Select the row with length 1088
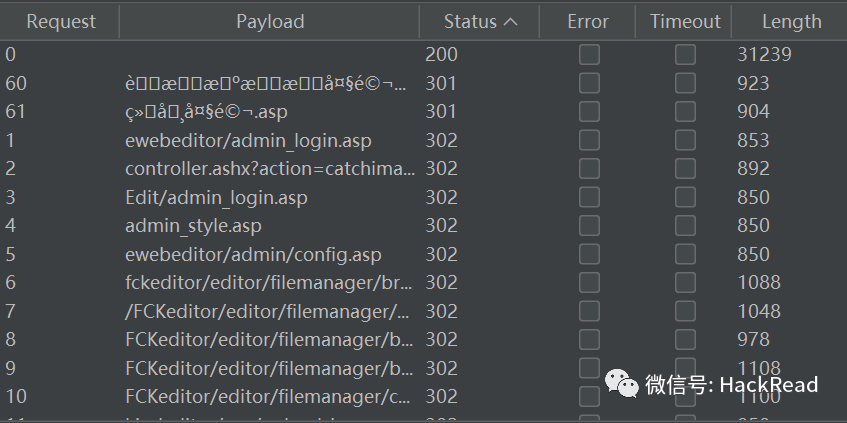The width and height of the screenshot is (847, 423). point(424,283)
